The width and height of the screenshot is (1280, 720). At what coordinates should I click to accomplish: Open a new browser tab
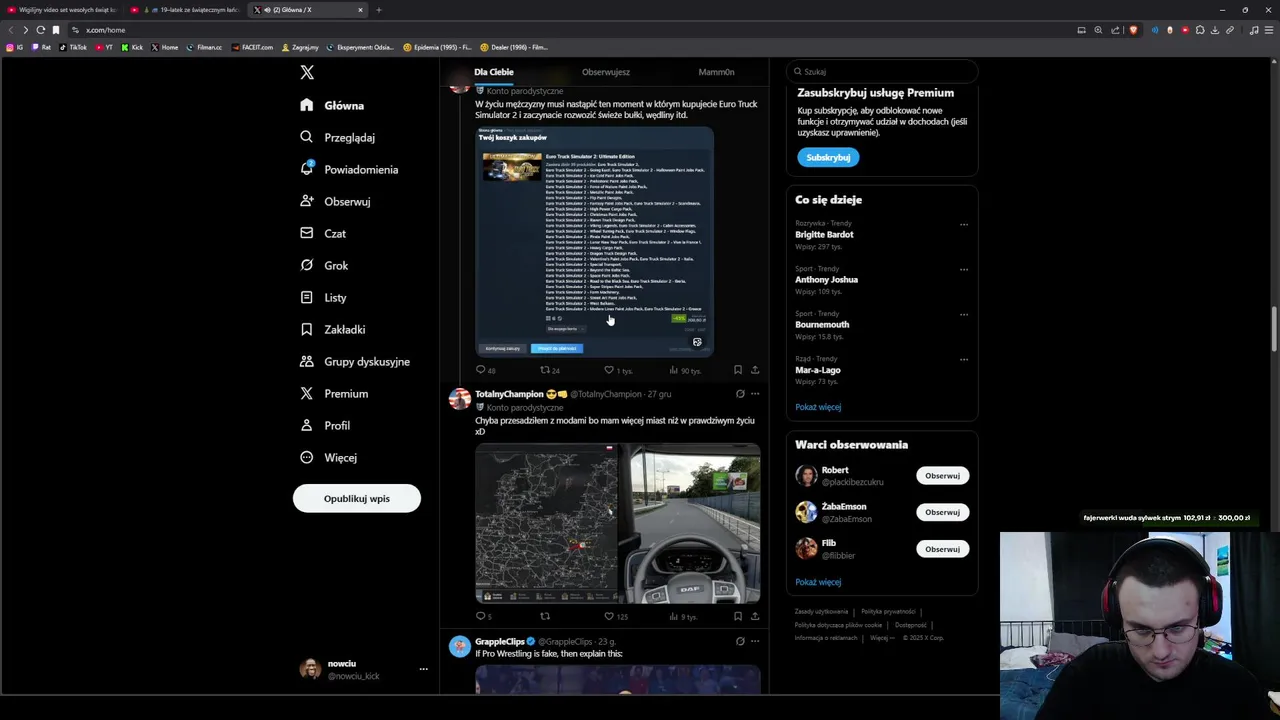379,10
